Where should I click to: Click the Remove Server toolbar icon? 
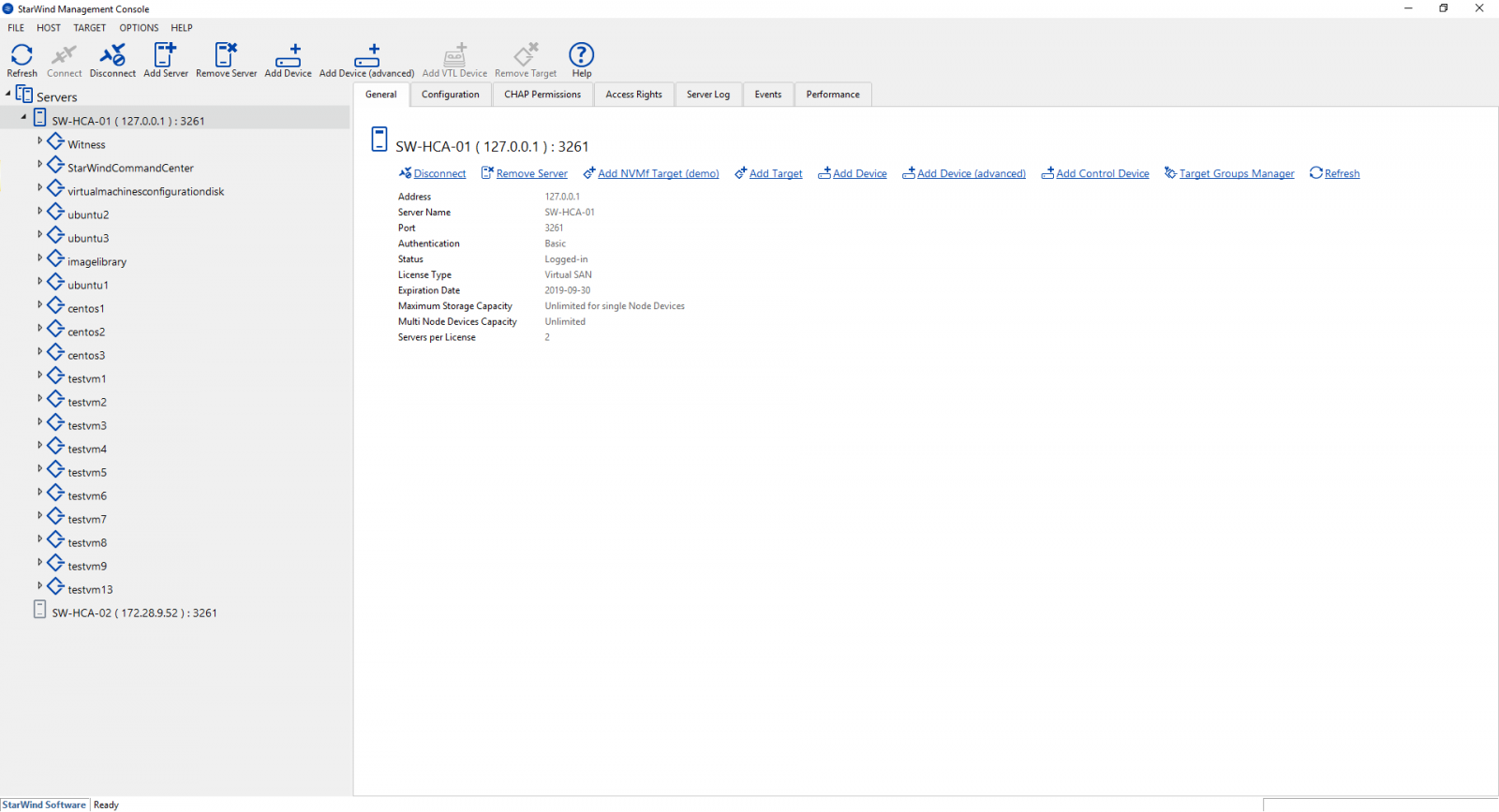(226, 55)
